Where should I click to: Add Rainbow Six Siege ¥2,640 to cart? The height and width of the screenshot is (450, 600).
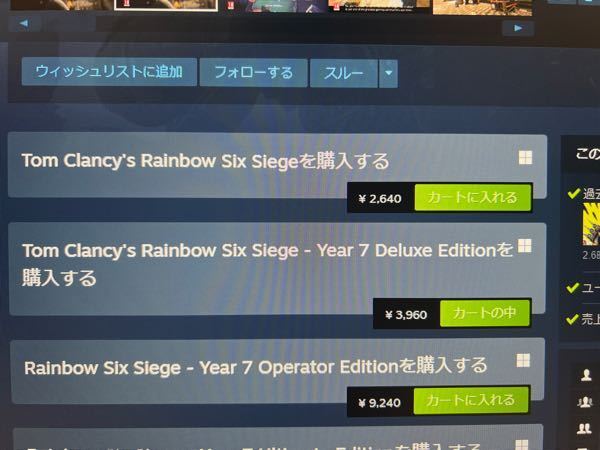(473, 197)
